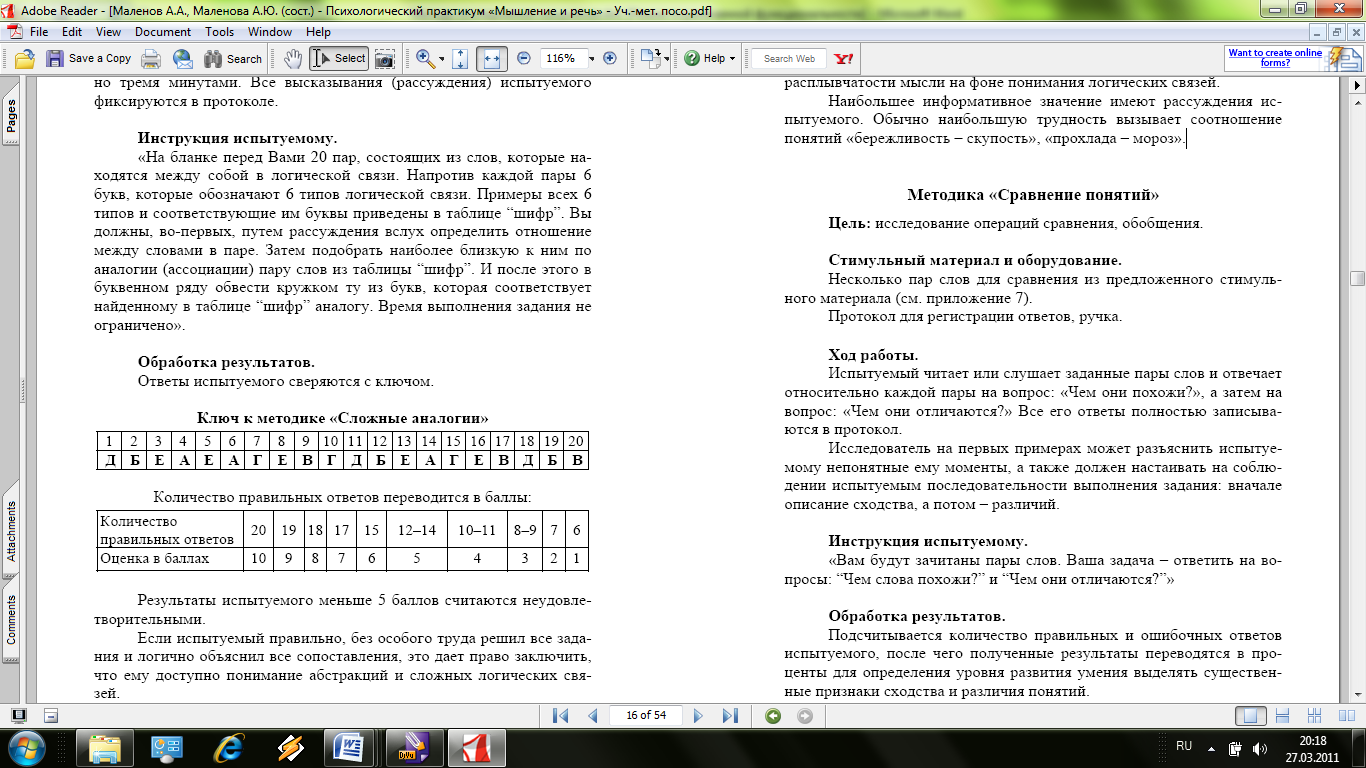Expand the rotate view dropdown arrow
This screenshot has width=1366, height=768.
click(x=667, y=59)
